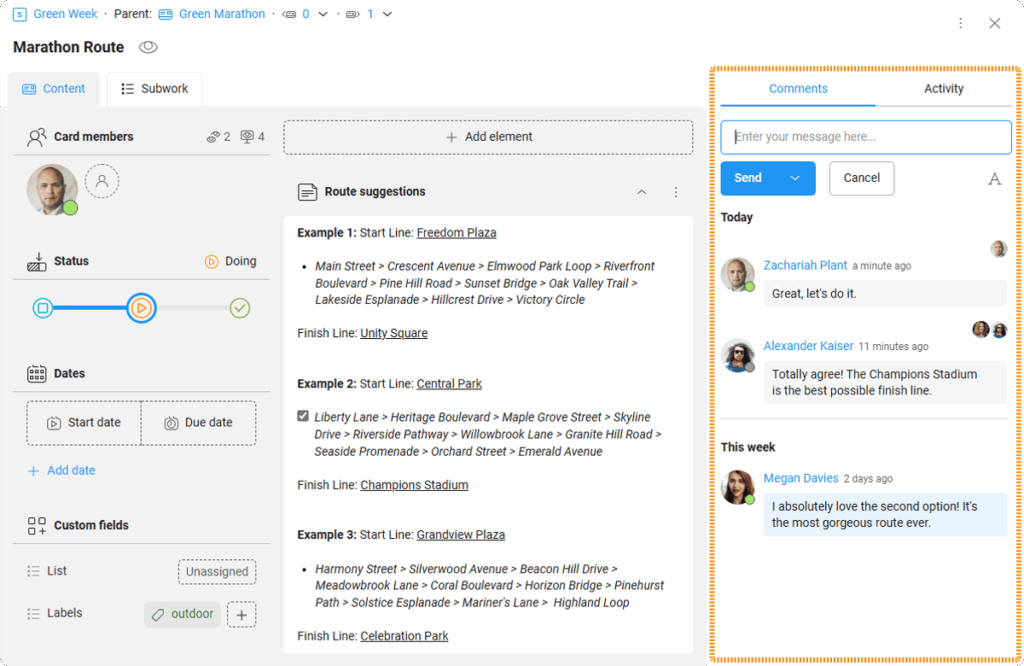Open the Champions Stadium link

click(x=414, y=485)
